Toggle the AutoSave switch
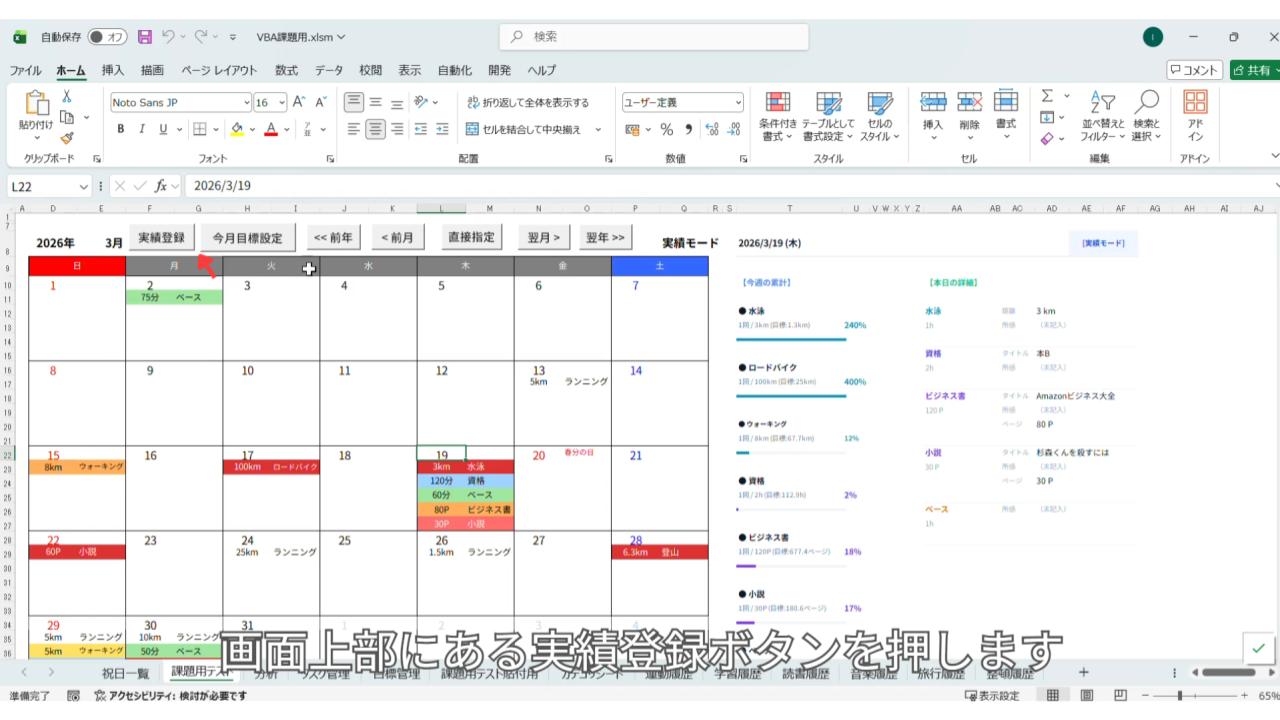Screen dimensions: 1280x720 click(107, 37)
